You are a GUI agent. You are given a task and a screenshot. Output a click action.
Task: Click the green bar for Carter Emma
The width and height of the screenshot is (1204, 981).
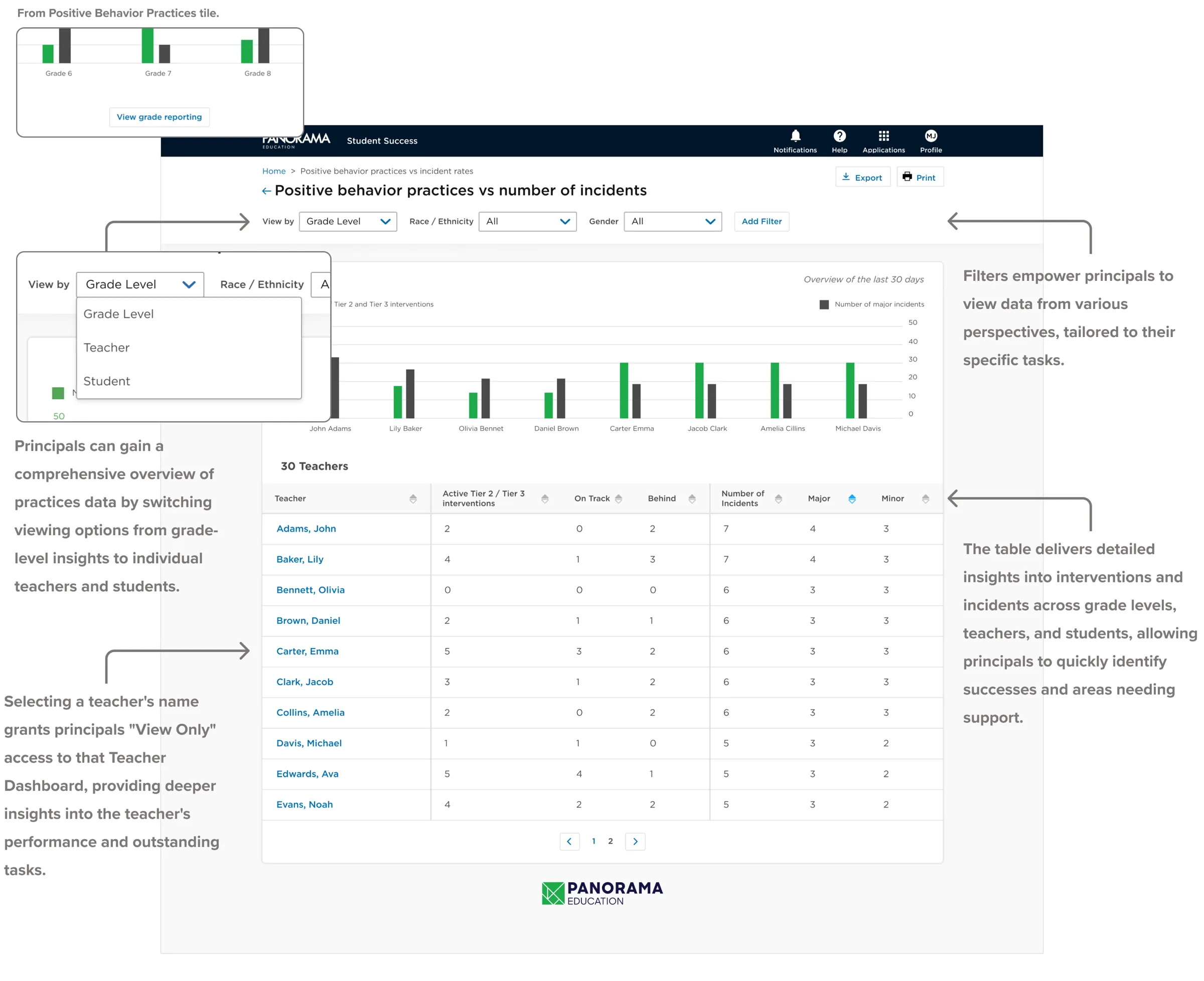[624, 391]
